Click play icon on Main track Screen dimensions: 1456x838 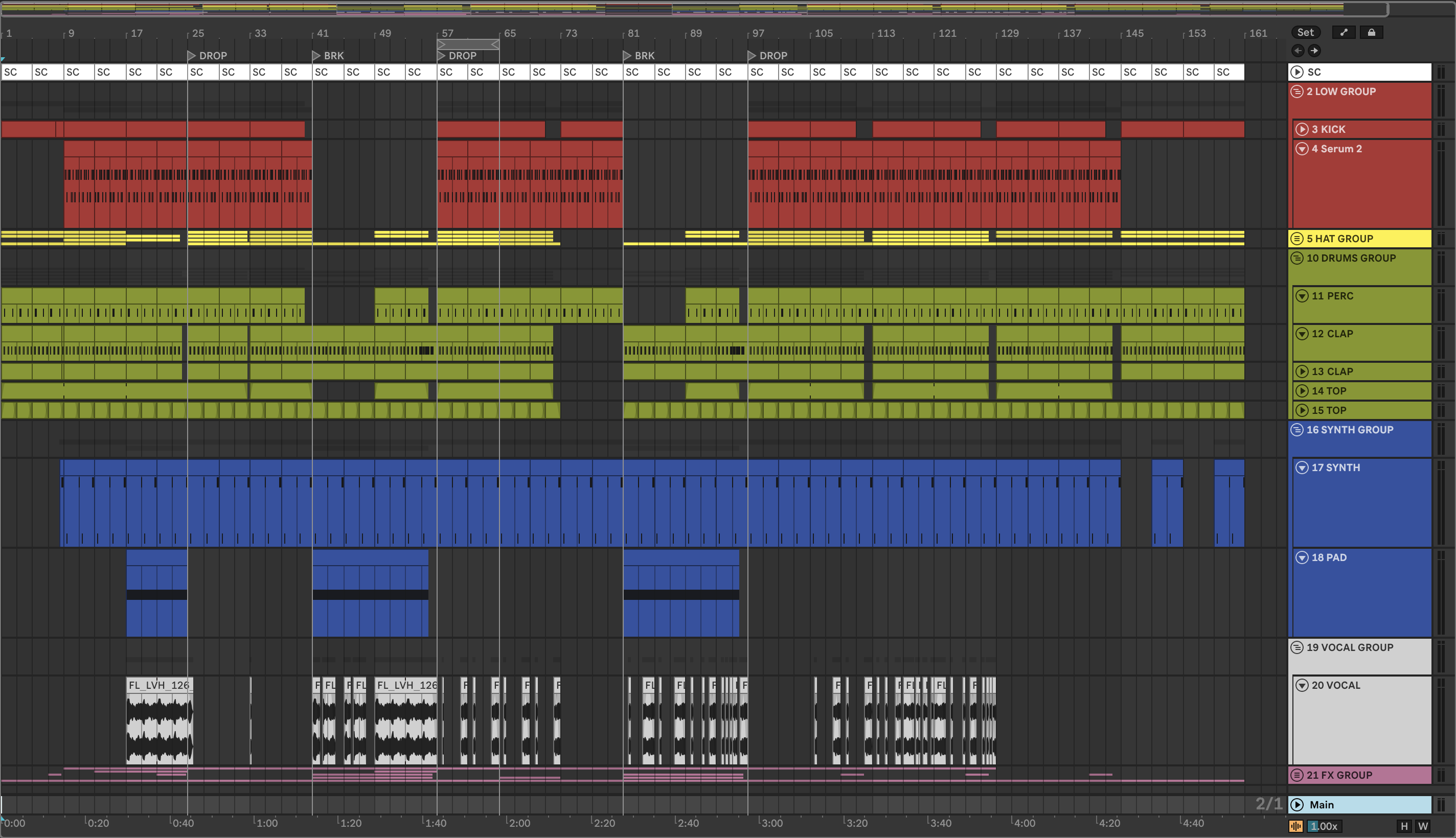[1297, 805]
